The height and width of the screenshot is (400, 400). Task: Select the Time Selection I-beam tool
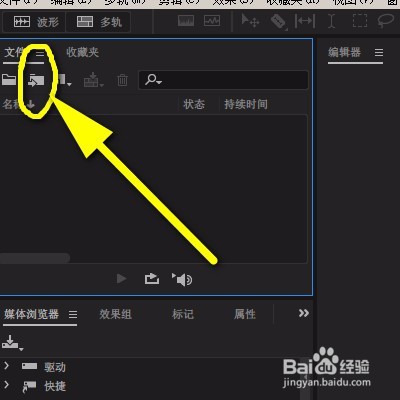(331, 21)
